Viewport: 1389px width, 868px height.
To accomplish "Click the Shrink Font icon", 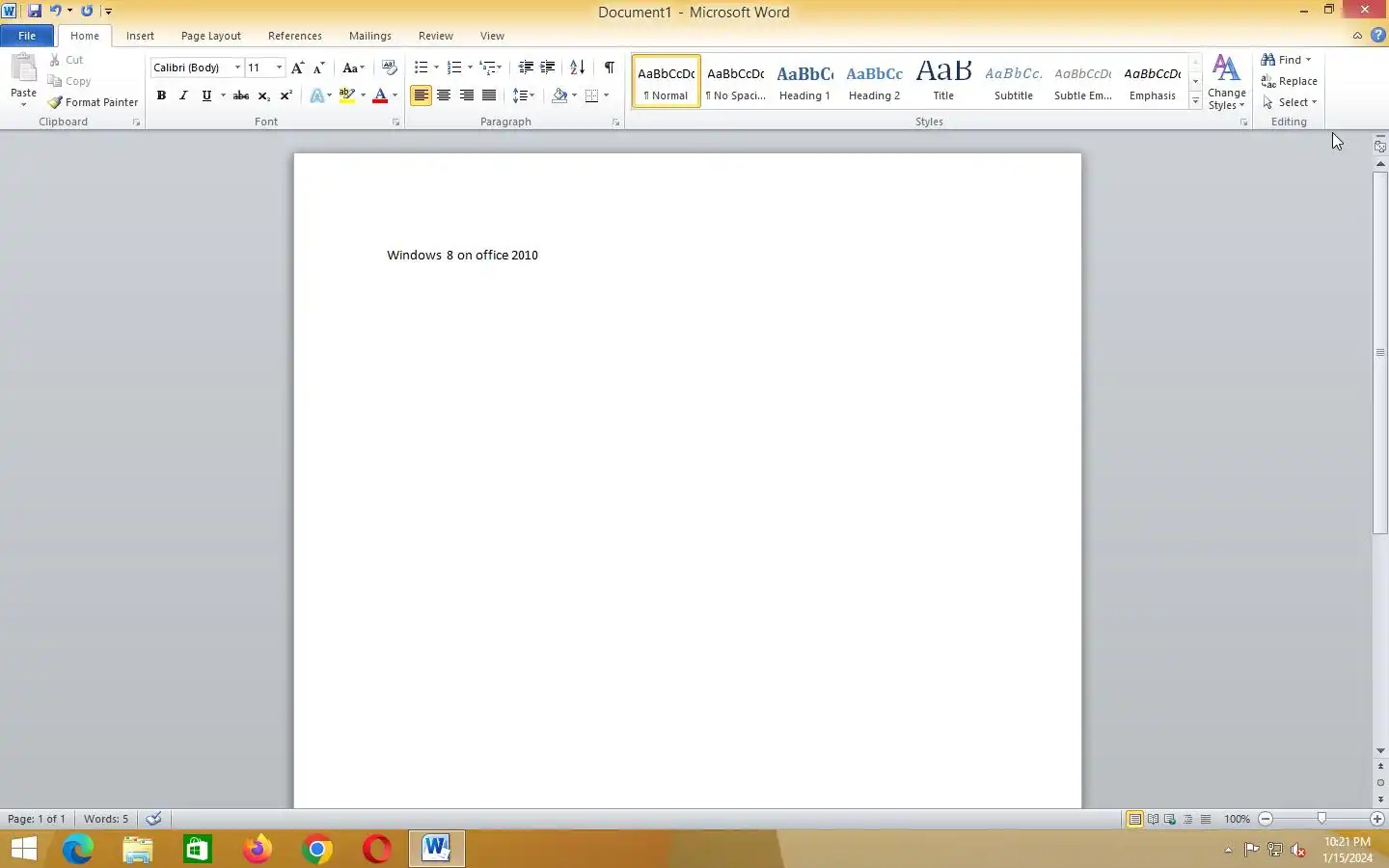I will (318, 68).
